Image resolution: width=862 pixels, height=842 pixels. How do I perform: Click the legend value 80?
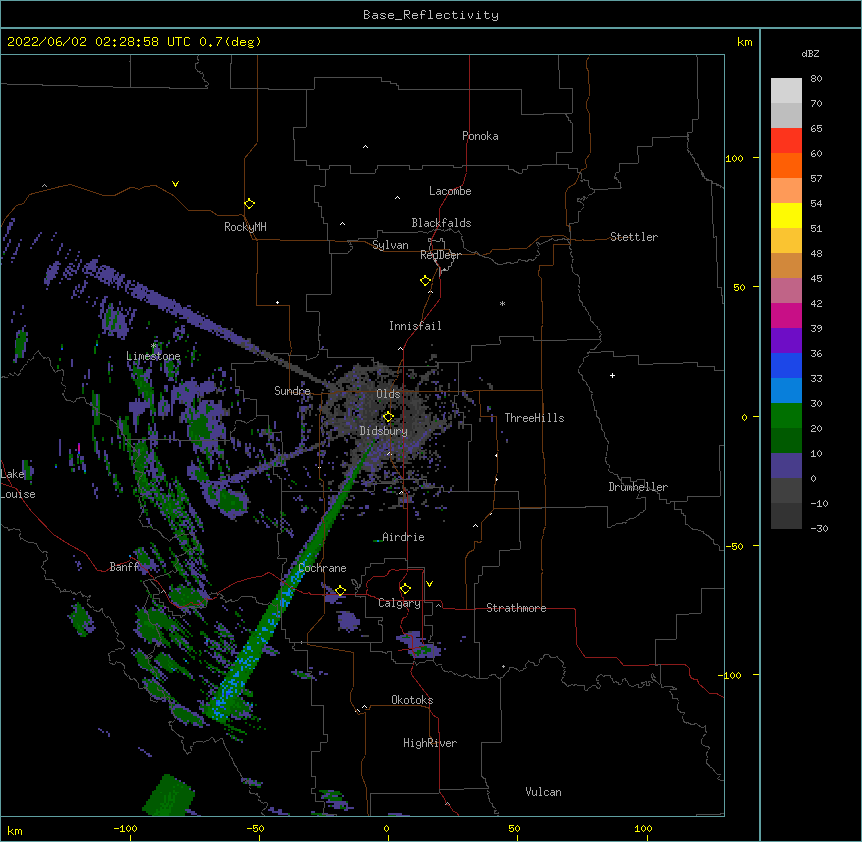[816, 79]
